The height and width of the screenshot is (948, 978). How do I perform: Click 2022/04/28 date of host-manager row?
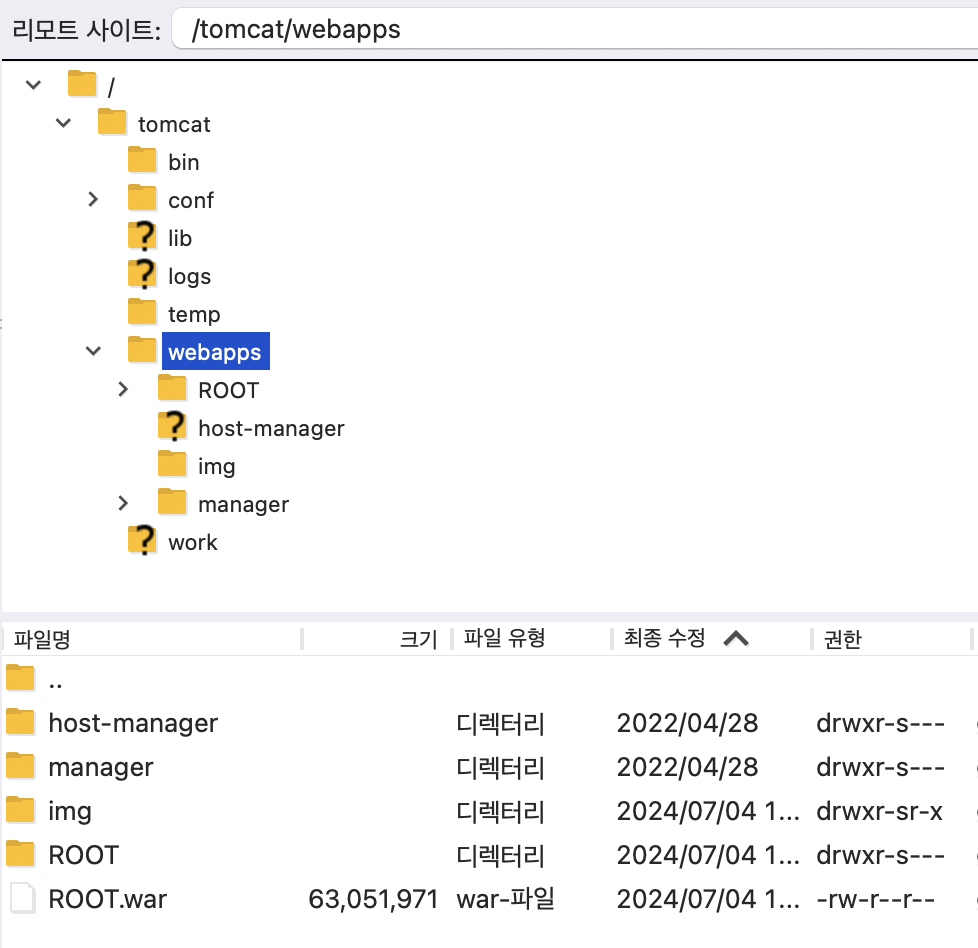(687, 723)
